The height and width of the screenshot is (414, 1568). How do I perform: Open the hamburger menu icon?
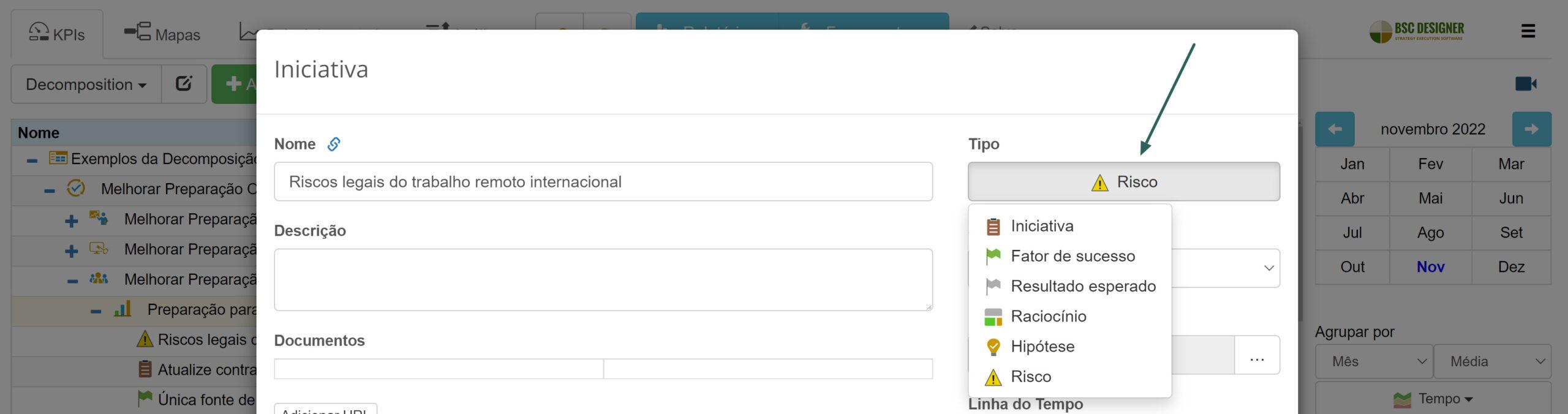tap(1528, 31)
